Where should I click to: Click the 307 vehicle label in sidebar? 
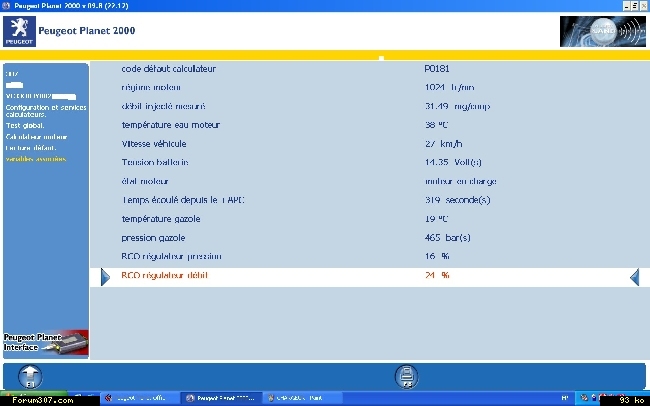pos(12,74)
